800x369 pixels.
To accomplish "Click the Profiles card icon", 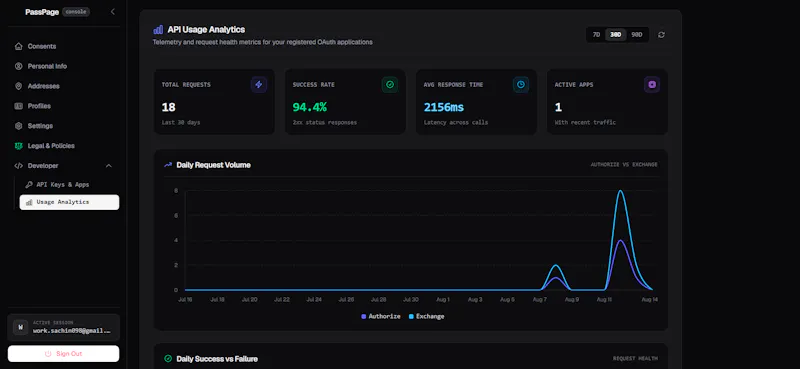I will (18, 106).
